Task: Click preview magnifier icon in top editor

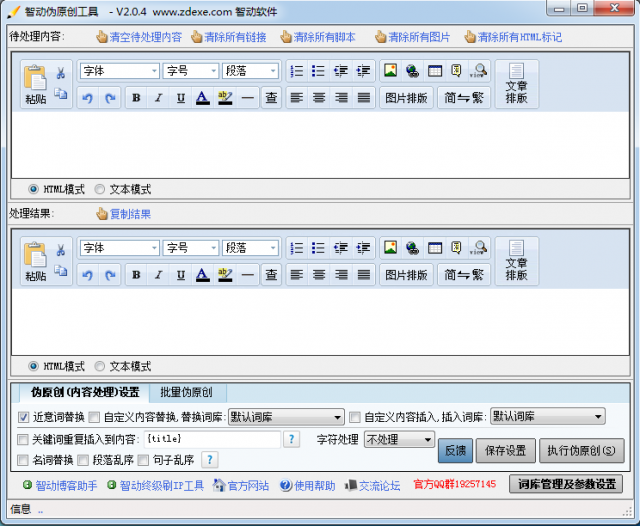Action: click(x=479, y=71)
